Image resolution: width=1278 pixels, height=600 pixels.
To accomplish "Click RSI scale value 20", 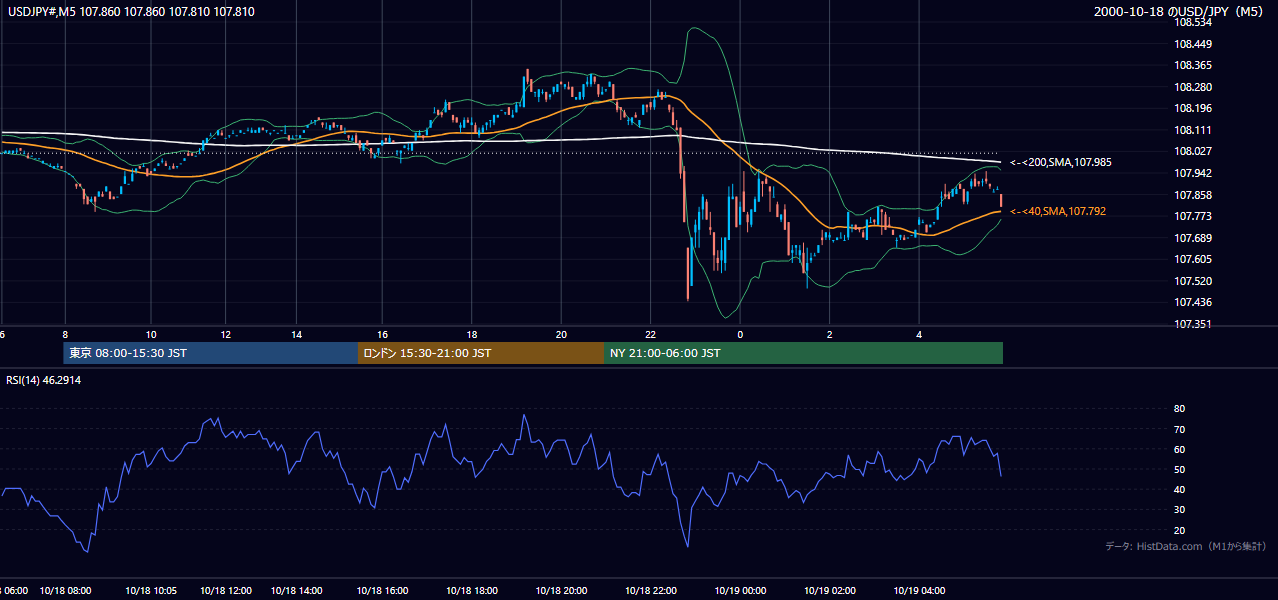I will [x=1179, y=530].
